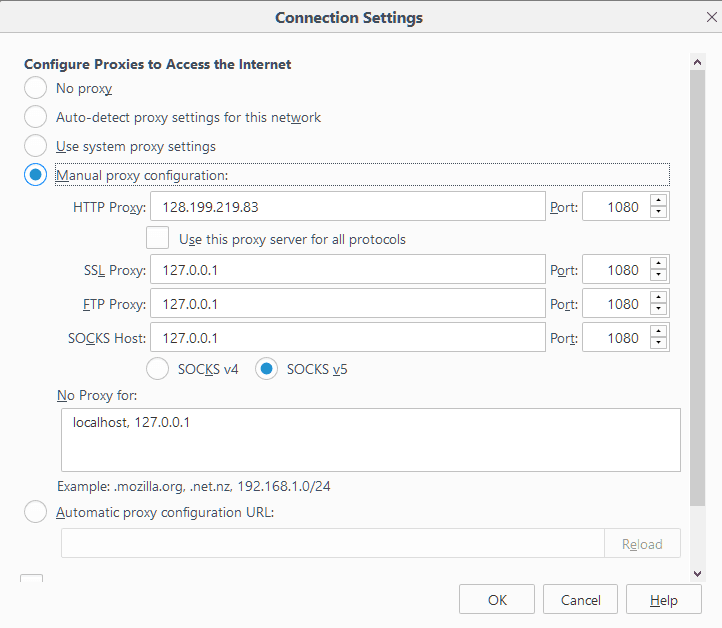
Task: Close the Connection Settings dialog
Action: [x=712, y=17]
